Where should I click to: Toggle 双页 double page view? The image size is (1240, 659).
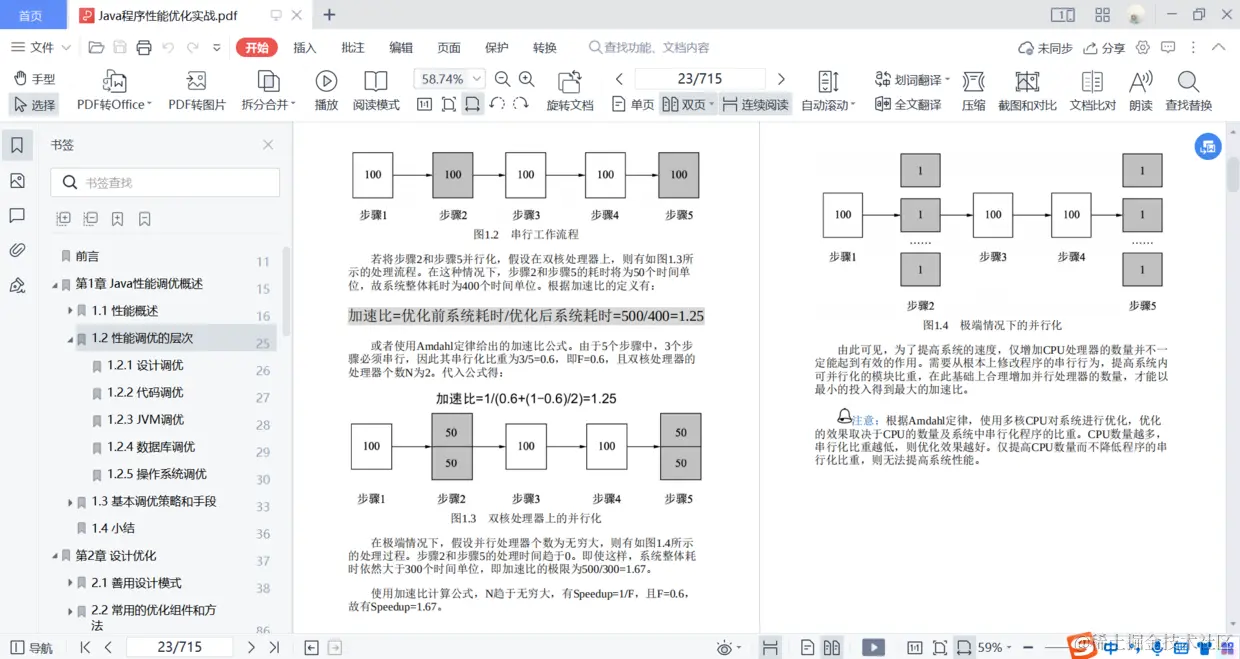688,104
